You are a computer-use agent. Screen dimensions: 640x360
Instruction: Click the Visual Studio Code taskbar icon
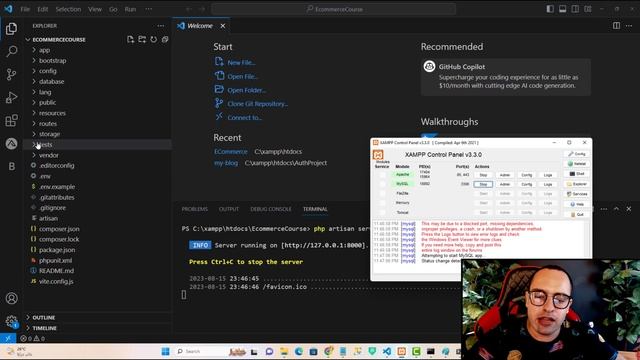(387, 351)
